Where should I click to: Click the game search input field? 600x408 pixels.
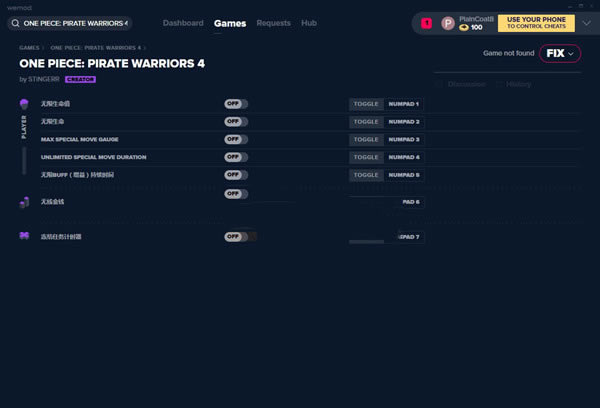tap(70, 23)
